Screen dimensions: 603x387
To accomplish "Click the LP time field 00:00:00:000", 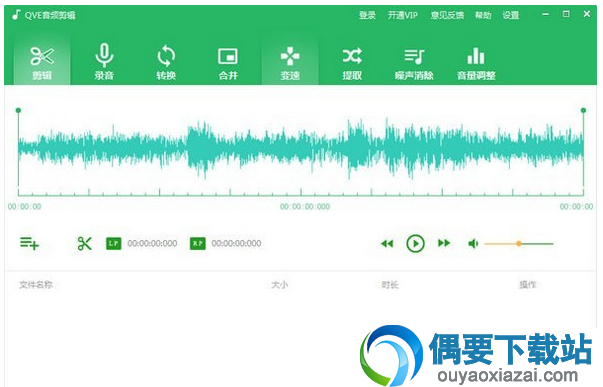I will pos(152,243).
